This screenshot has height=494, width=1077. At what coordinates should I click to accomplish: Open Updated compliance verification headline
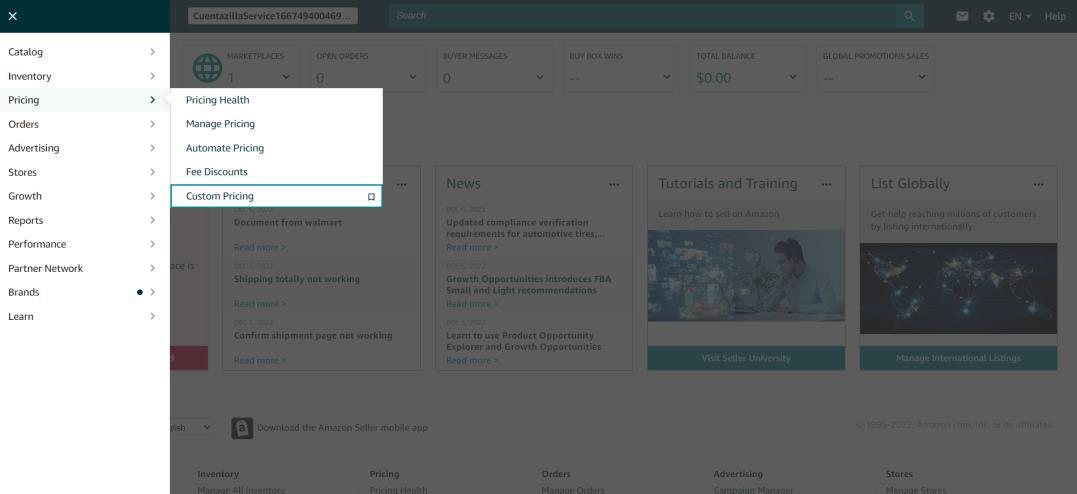click(x=525, y=228)
